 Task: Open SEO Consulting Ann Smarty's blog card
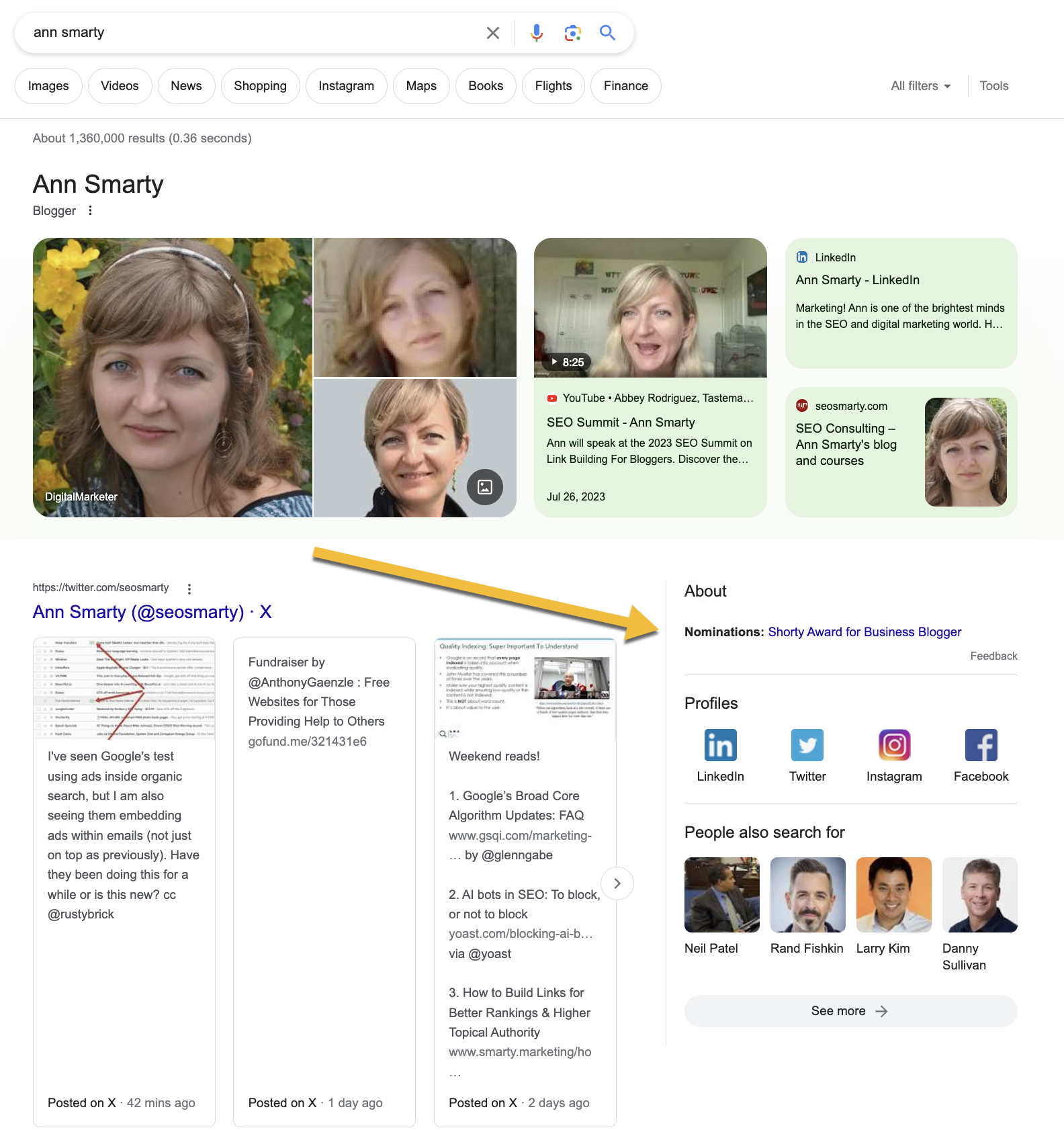point(901,452)
